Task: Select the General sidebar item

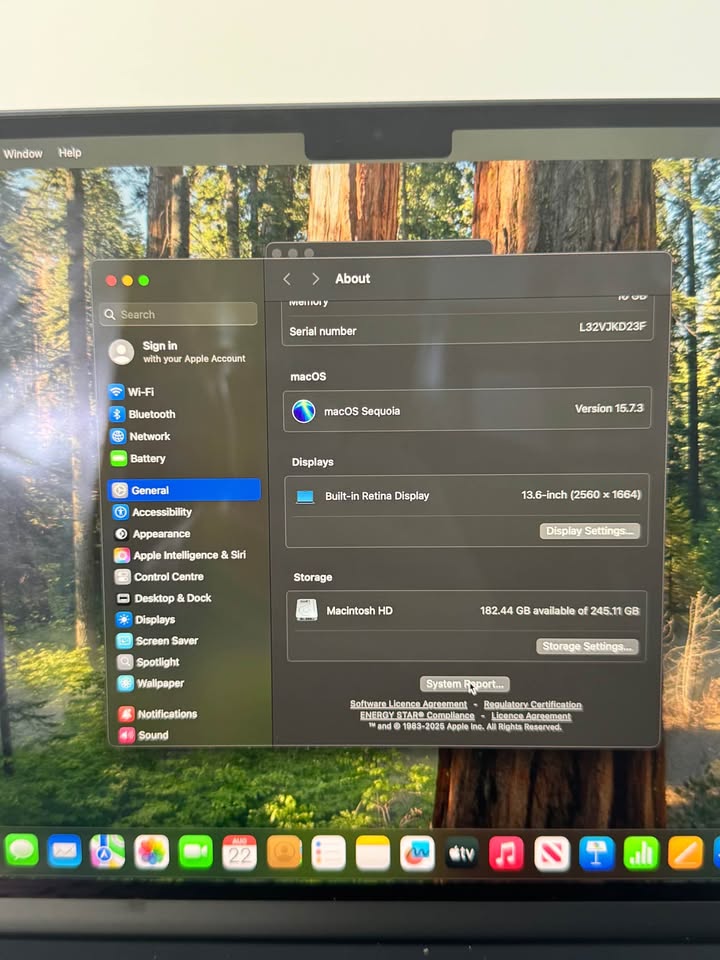Action: (x=184, y=490)
